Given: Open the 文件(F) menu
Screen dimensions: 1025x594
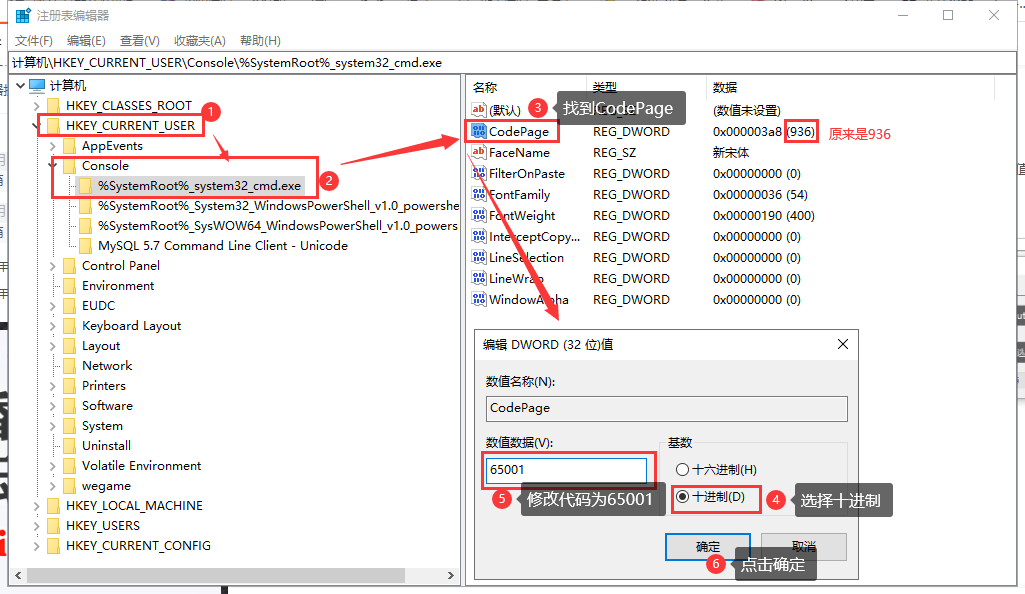Looking at the screenshot, I should 34,41.
